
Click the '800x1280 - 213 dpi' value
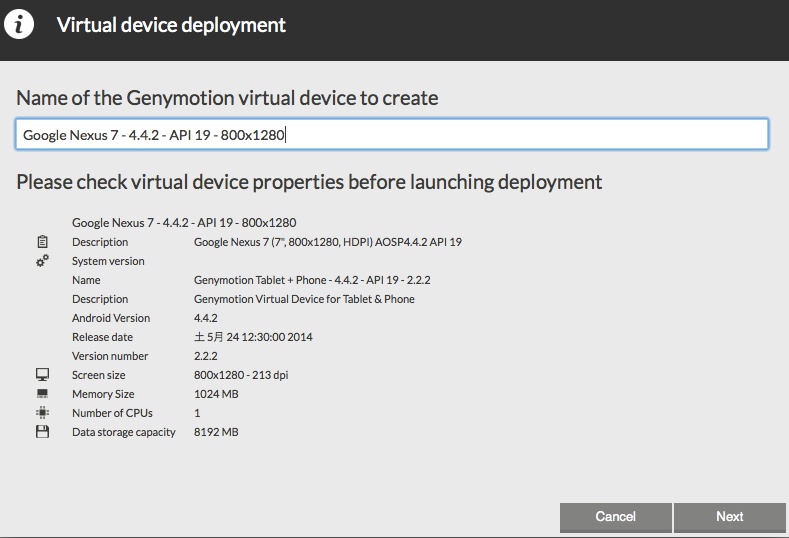coord(241,375)
